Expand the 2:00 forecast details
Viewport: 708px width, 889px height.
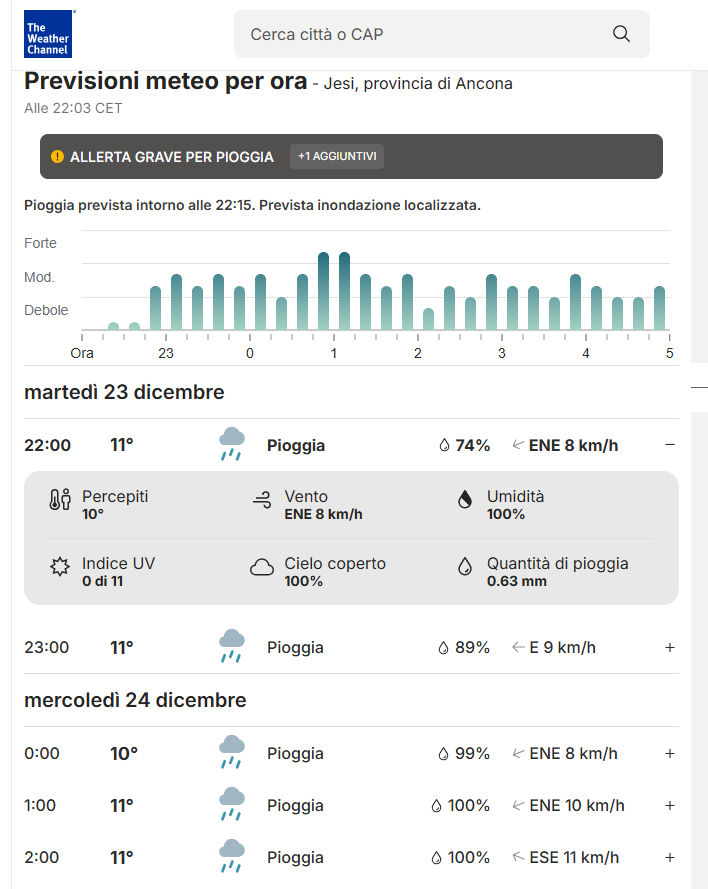coord(670,857)
